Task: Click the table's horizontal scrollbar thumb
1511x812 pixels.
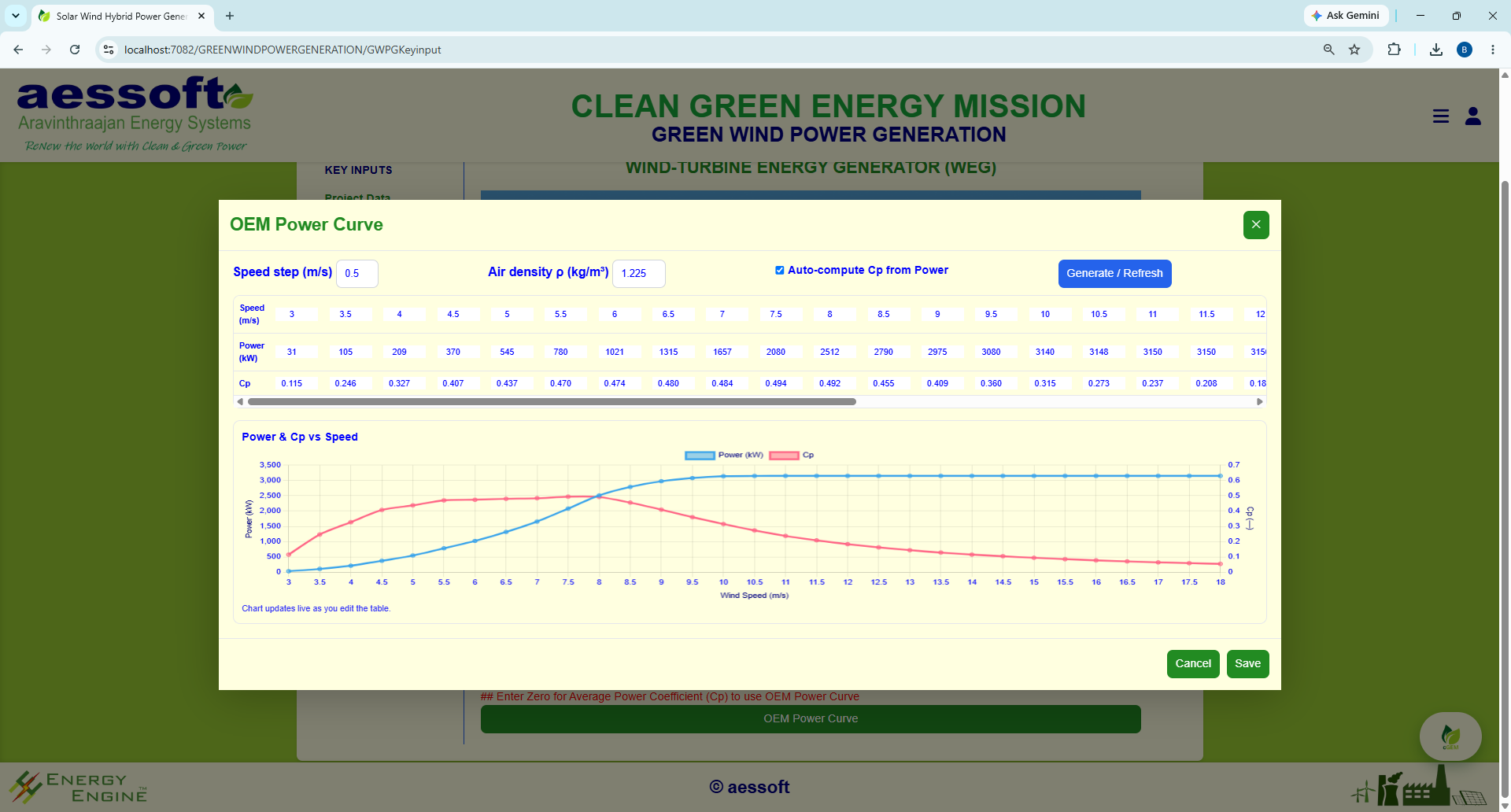Action: pyautogui.click(x=552, y=401)
